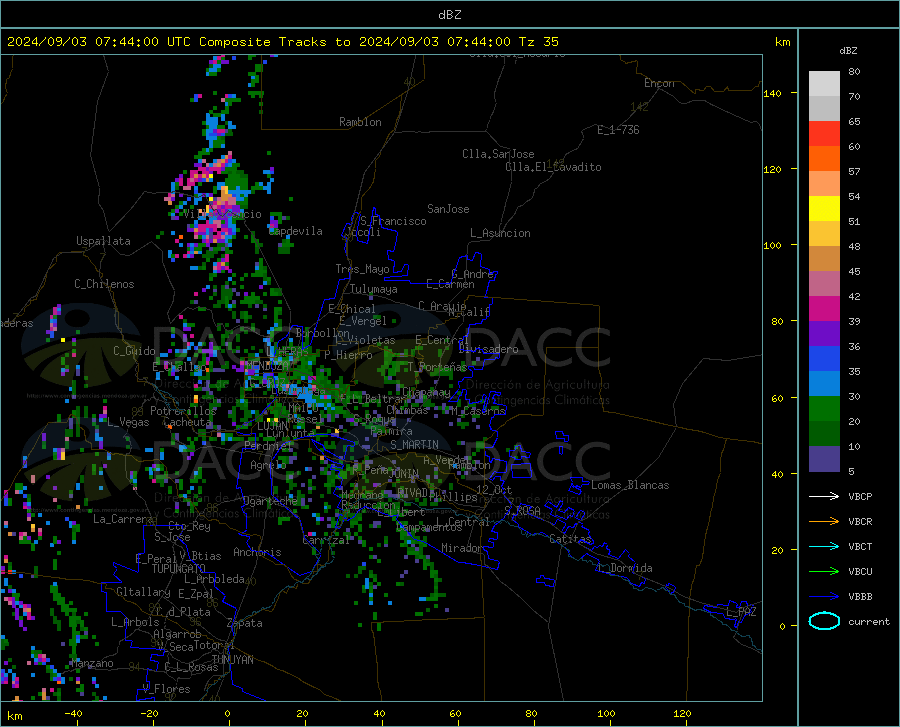Click the blue VBBB arrow legend icon
Viewport: 900px width, 727px height.
coord(824,597)
